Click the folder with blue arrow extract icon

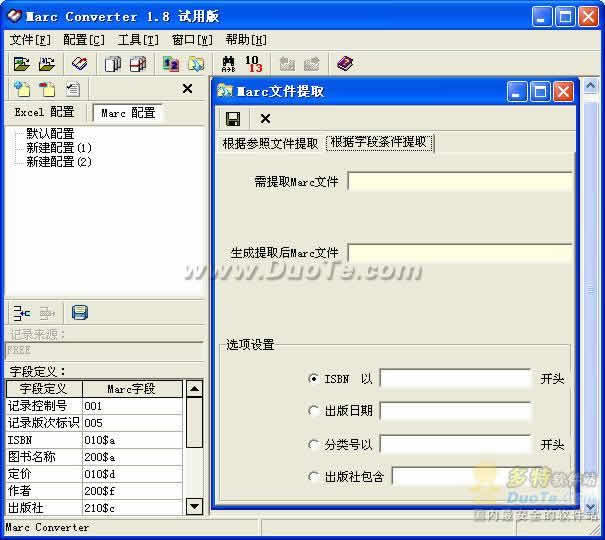[196, 64]
